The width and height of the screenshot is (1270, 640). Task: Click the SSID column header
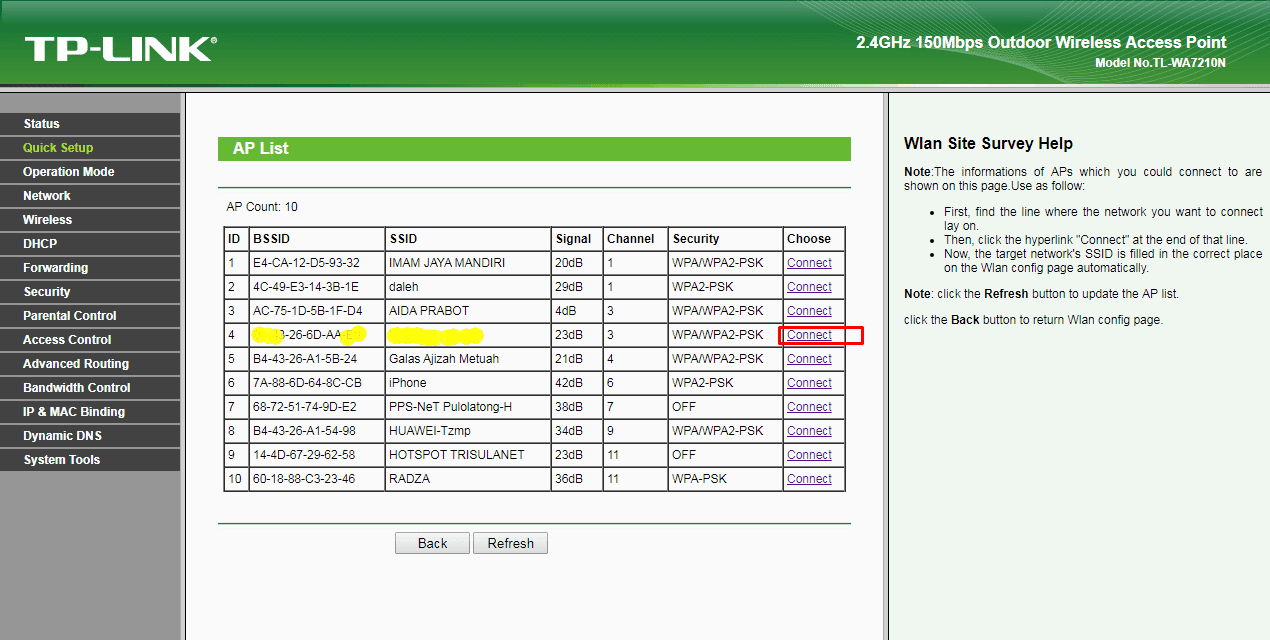[x=468, y=239]
